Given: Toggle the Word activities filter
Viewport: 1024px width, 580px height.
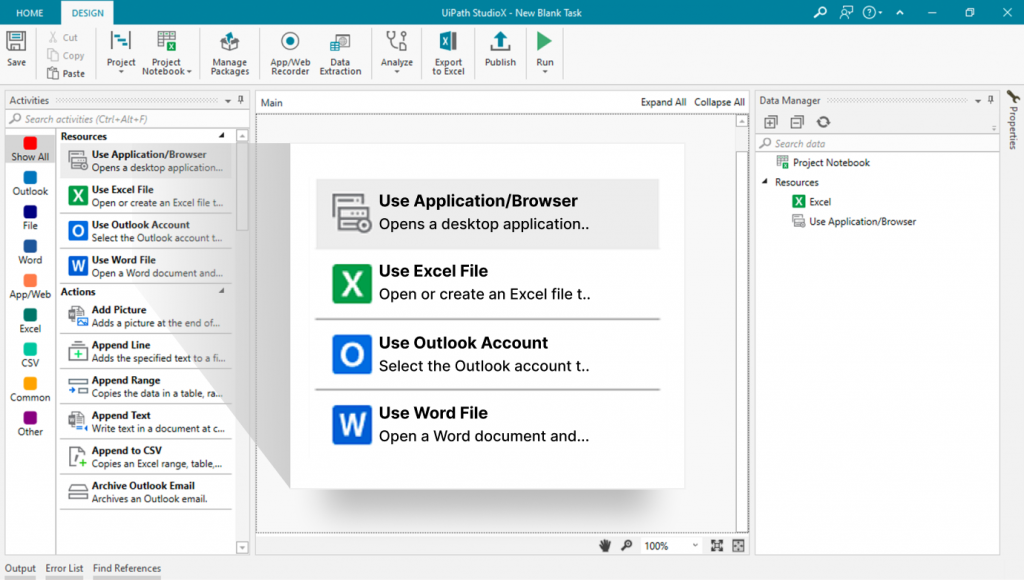Looking at the screenshot, I should pyautogui.click(x=30, y=252).
